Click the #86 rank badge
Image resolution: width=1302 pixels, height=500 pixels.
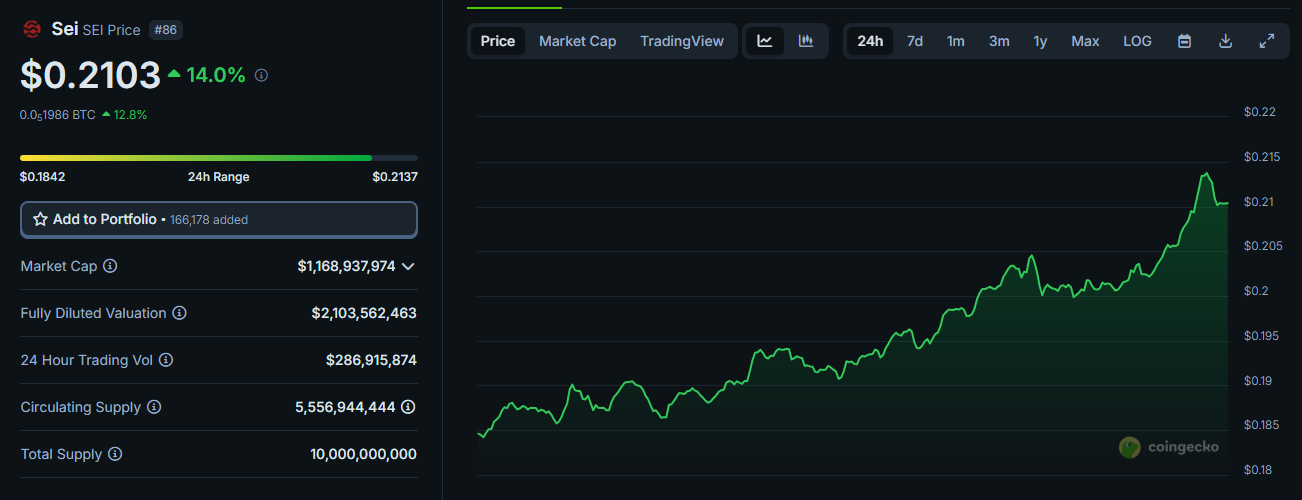[166, 30]
